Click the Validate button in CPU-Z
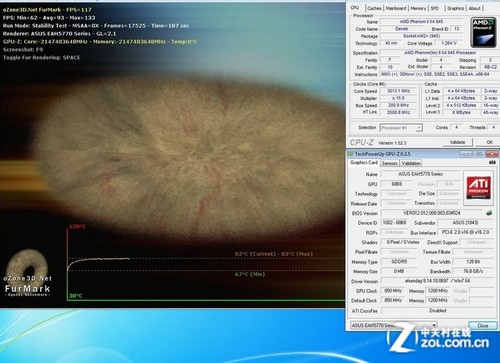This screenshot has height=363, width=500. click(457, 142)
